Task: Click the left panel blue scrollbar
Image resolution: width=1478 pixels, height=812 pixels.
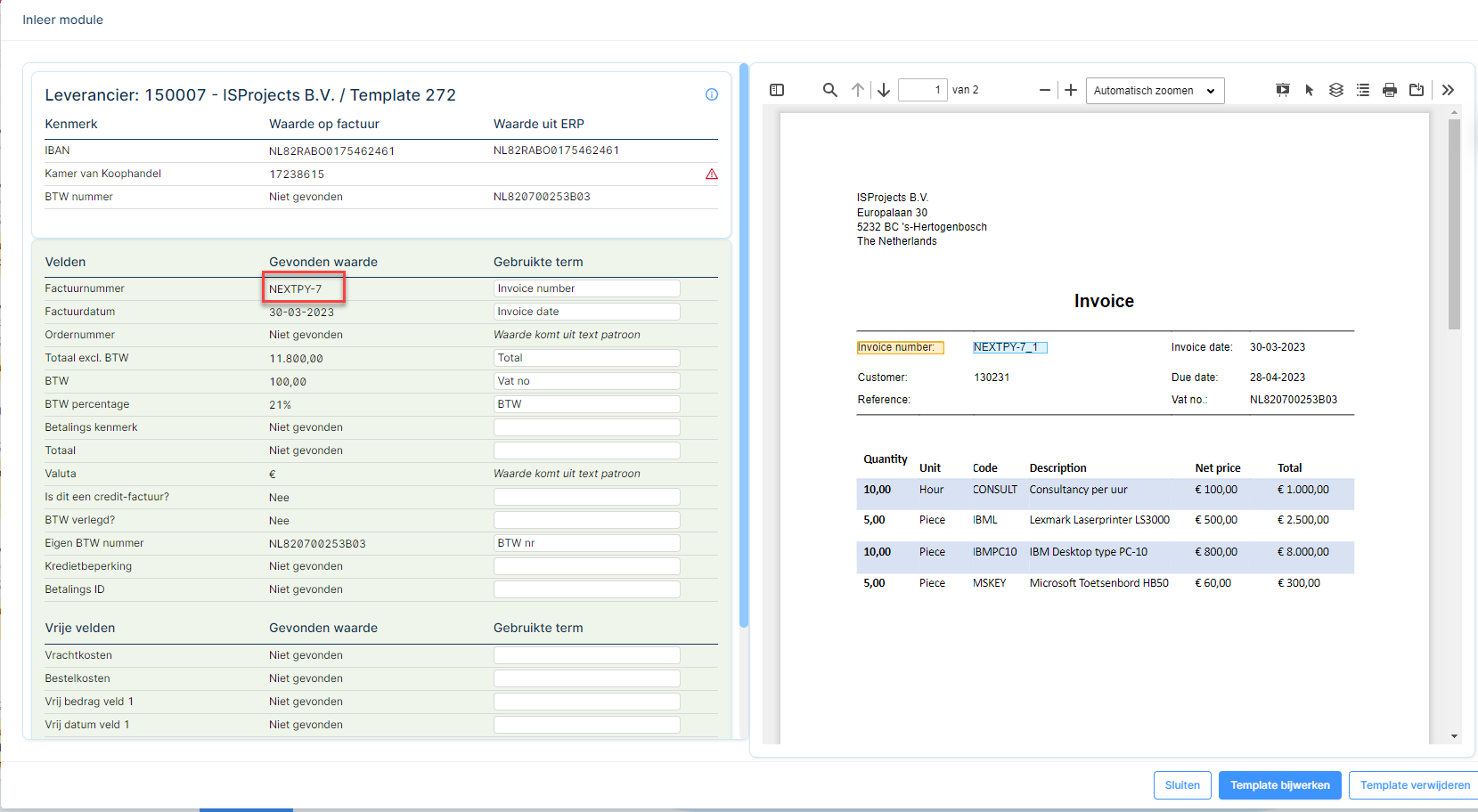Action: [x=744, y=345]
